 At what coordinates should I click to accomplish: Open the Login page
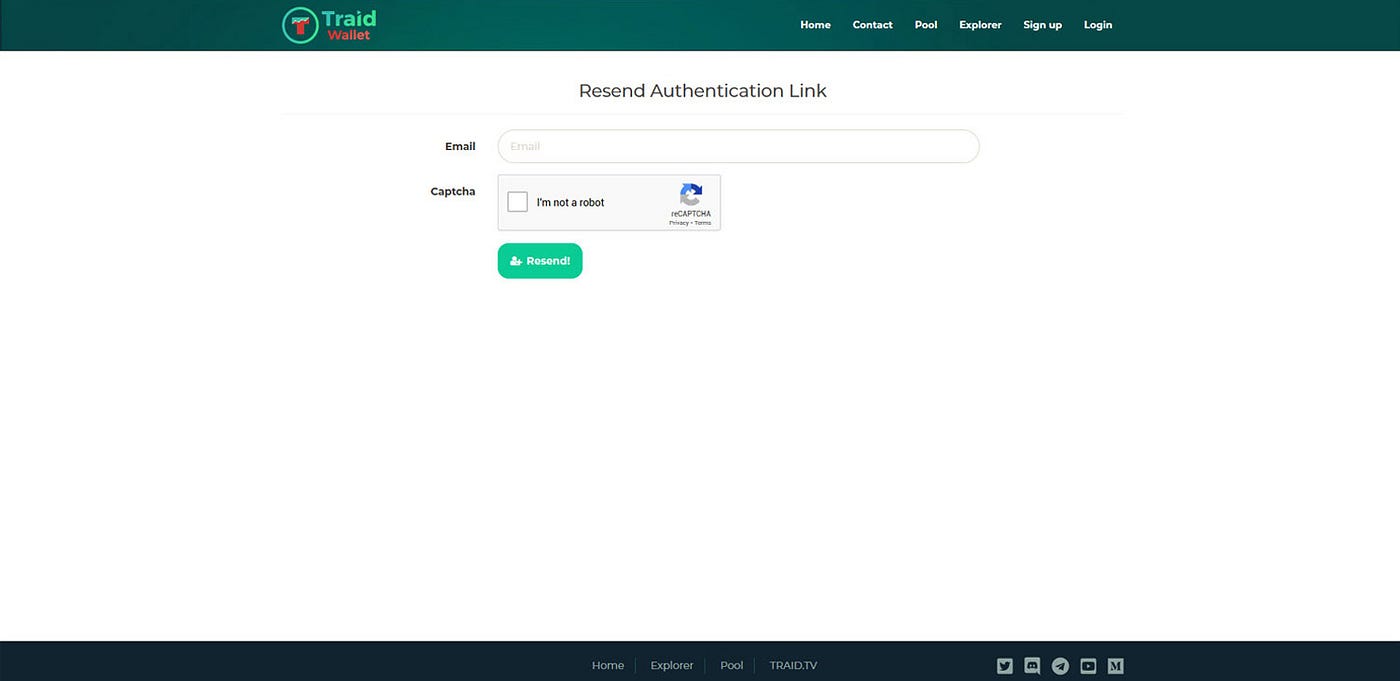point(1097,24)
